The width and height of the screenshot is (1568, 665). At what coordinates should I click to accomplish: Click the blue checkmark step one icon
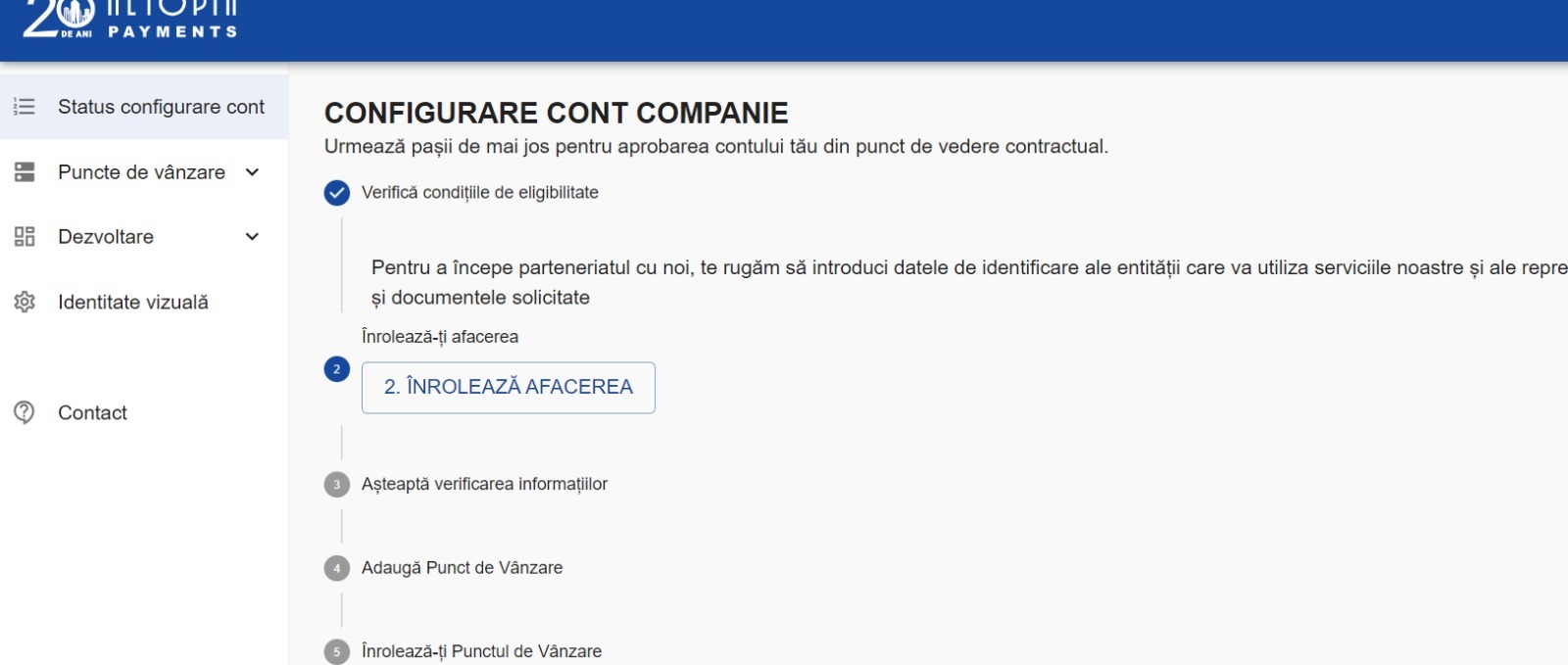tap(337, 193)
